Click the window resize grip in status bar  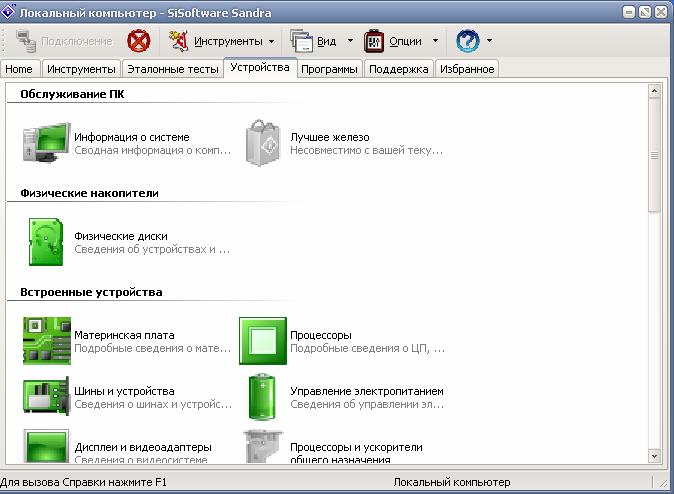tap(663, 483)
